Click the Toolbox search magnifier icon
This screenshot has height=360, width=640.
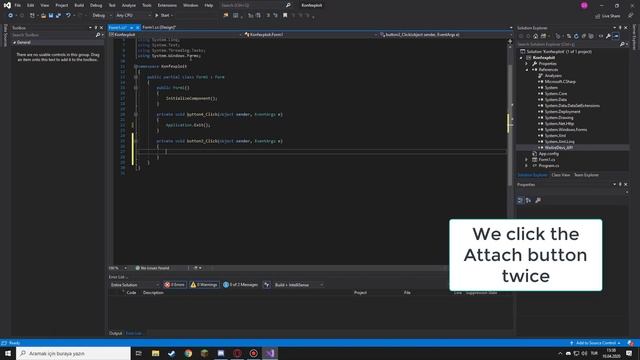pyautogui.click(x=98, y=35)
